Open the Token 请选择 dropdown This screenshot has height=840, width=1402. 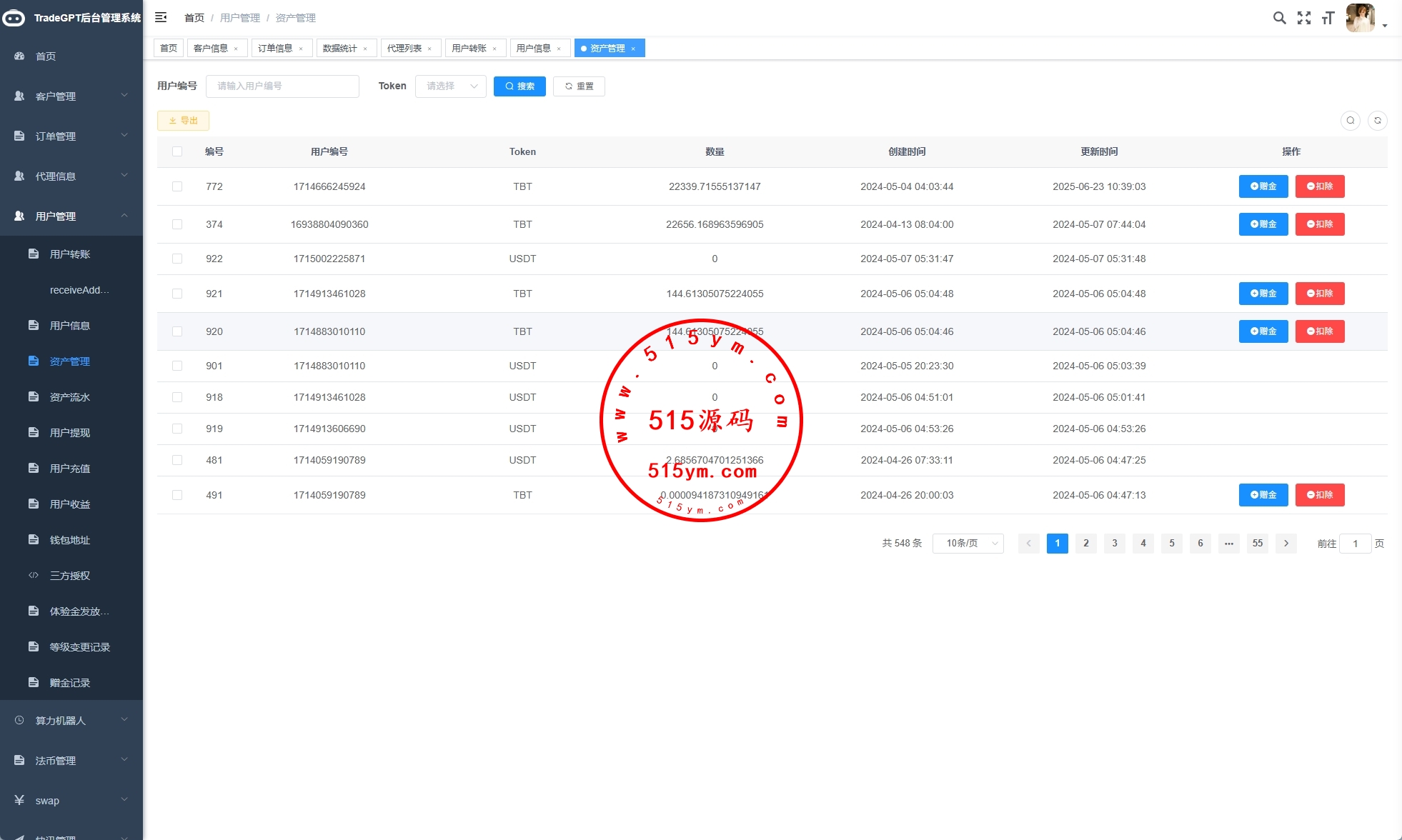pos(451,86)
